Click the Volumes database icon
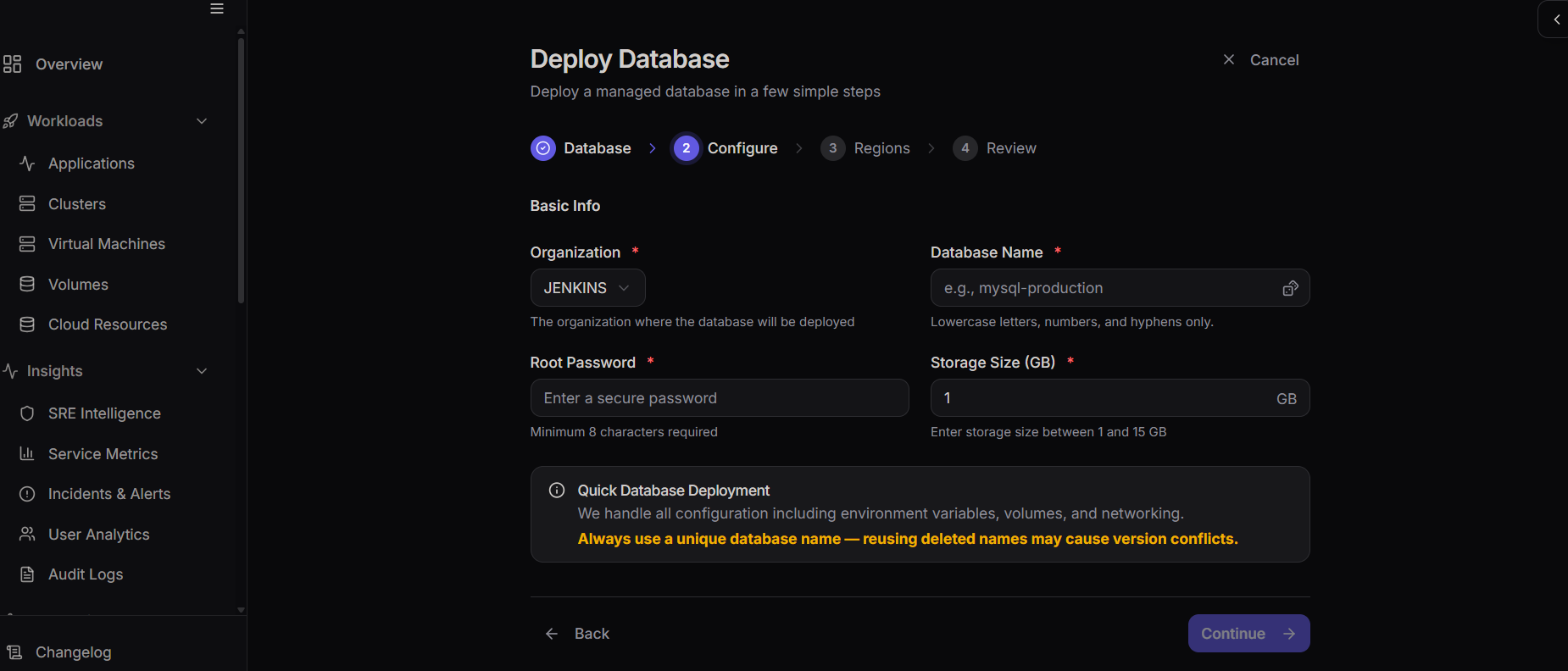Screen dimensions: 1568x671 [27, 285]
